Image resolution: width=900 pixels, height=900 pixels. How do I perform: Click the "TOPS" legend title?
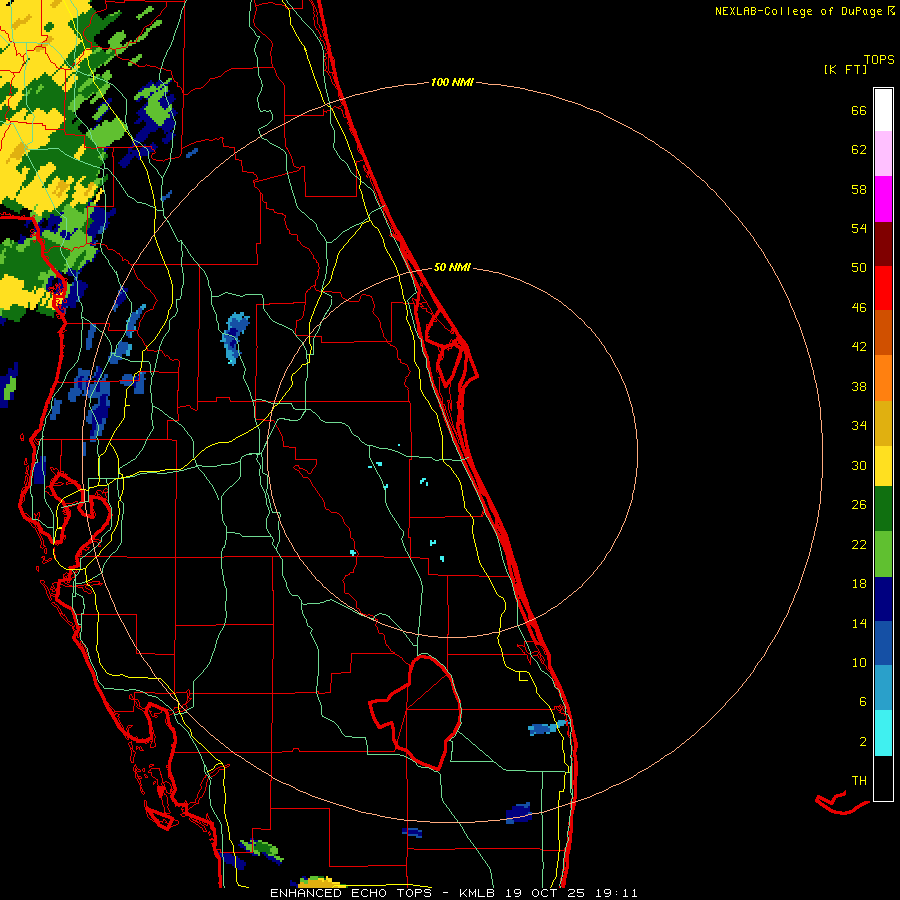click(879, 60)
